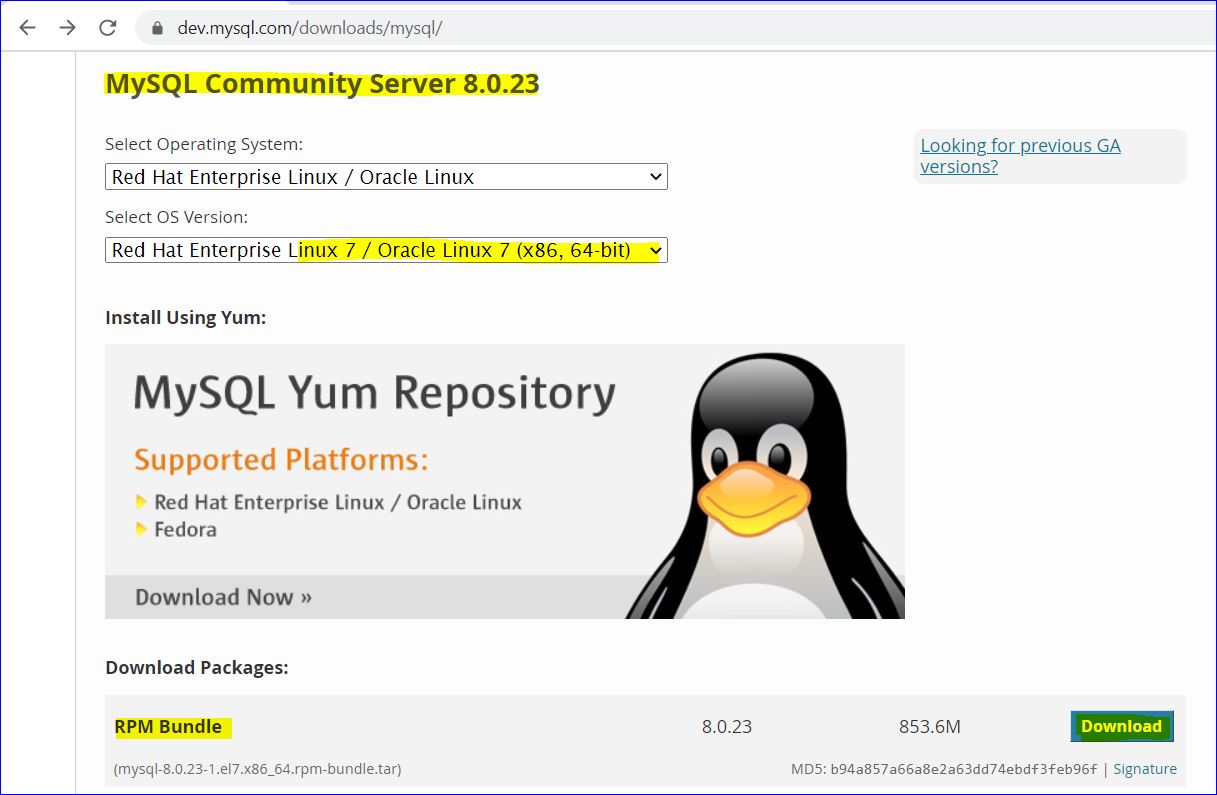Open the Select Operating System dropdown
Image resolution: width=1217 pixels, height=795 pixels.
click(x=386, y=177)
